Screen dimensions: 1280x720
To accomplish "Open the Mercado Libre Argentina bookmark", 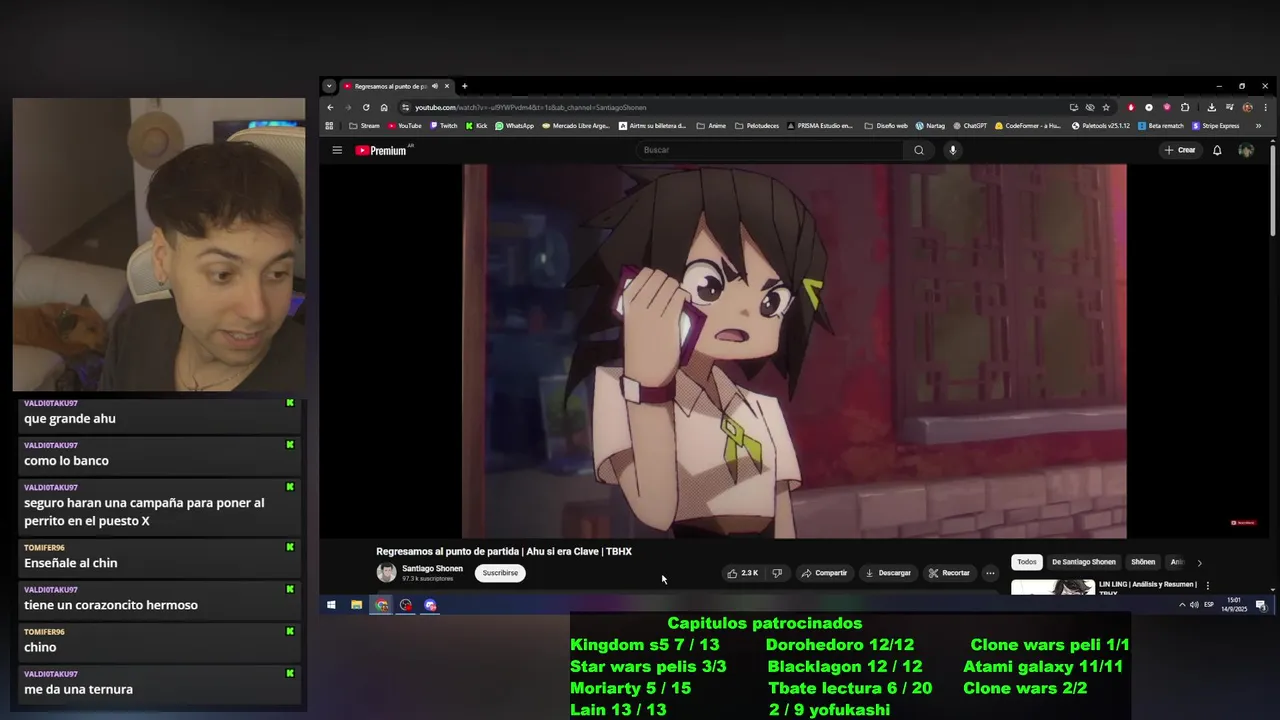I will pos(575,126).
